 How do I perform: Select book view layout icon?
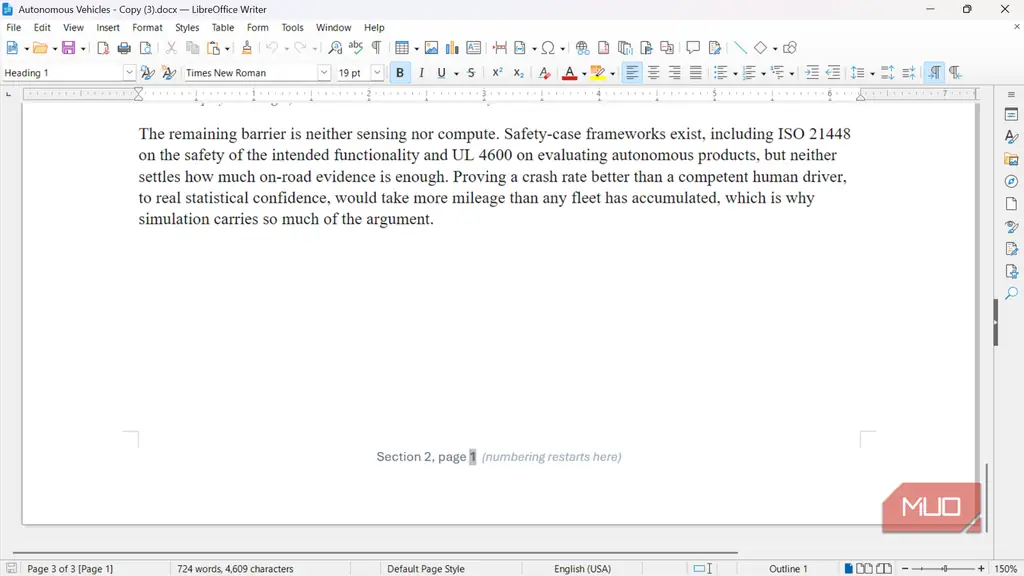(x=884, y=569)
